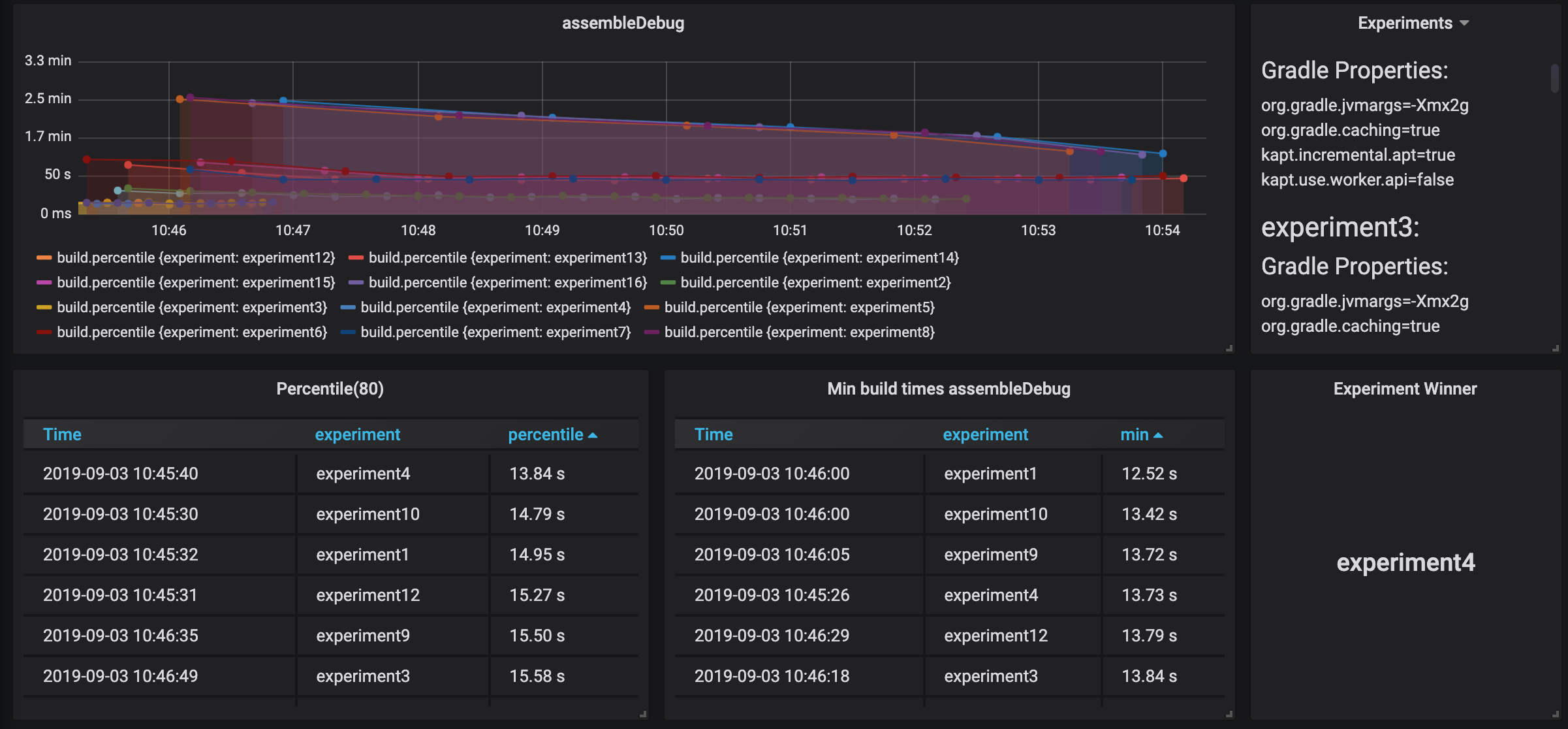Sort by Time column in Percentile table
1568x729 pixels.
click(x=62, y=434)
